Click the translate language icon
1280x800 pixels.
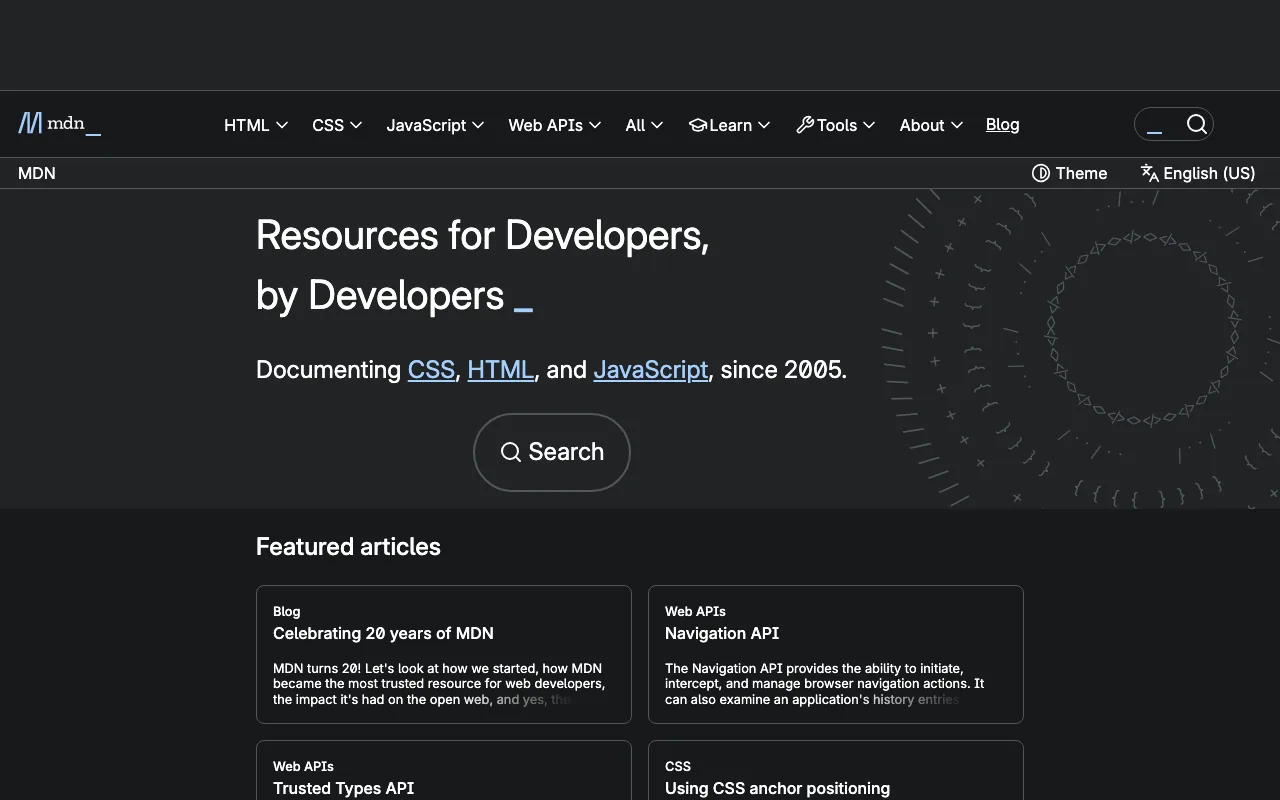[x=1150, y=173]
